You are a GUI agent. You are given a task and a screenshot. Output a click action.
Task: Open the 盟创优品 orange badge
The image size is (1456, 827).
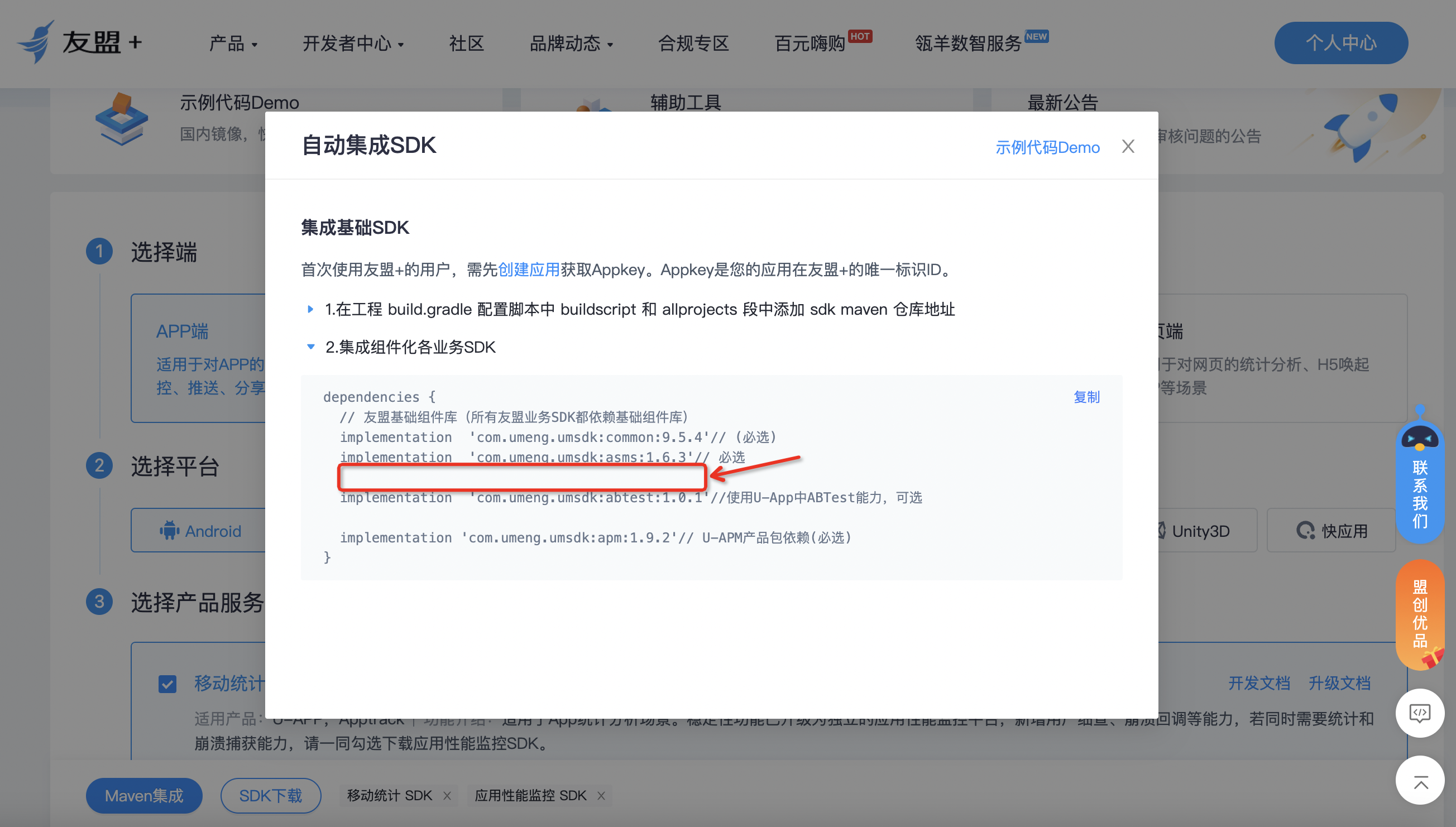1420,614
